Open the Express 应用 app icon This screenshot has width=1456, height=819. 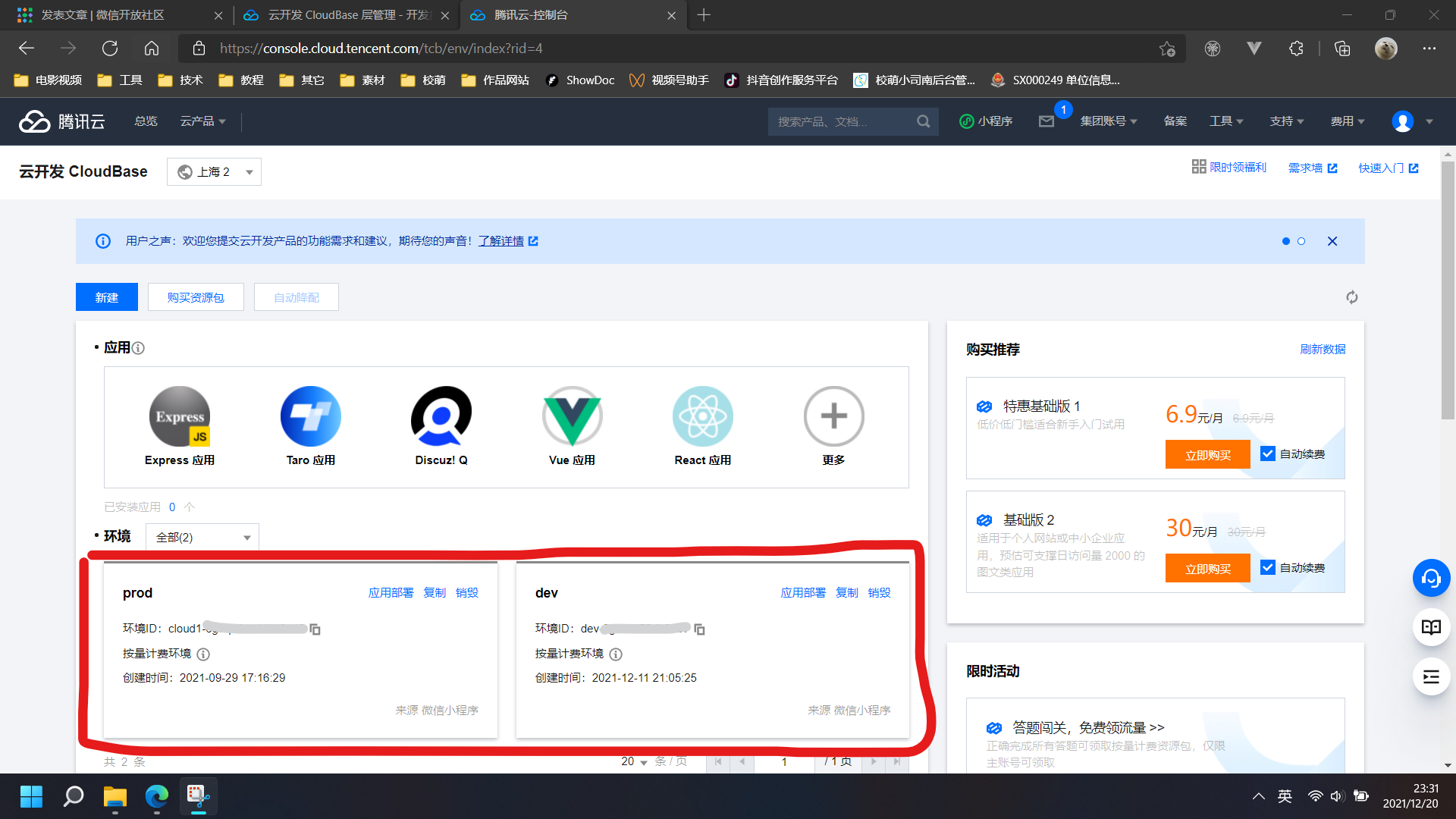pos(180,416)
